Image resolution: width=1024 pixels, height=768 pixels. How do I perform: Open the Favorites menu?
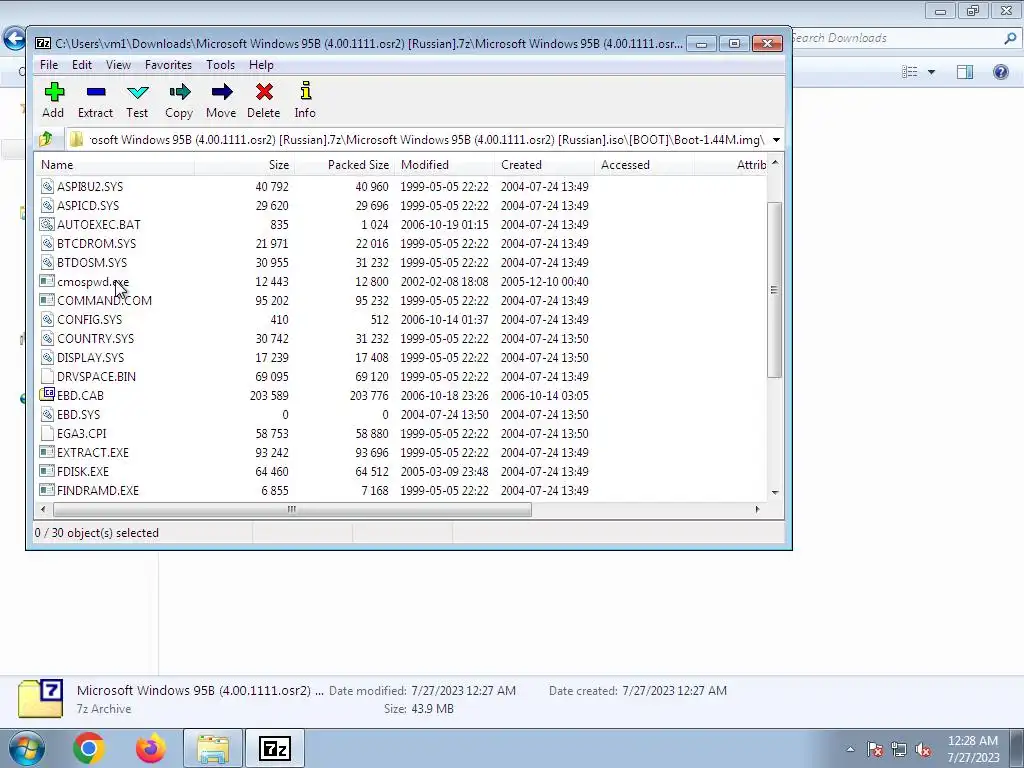168,65
